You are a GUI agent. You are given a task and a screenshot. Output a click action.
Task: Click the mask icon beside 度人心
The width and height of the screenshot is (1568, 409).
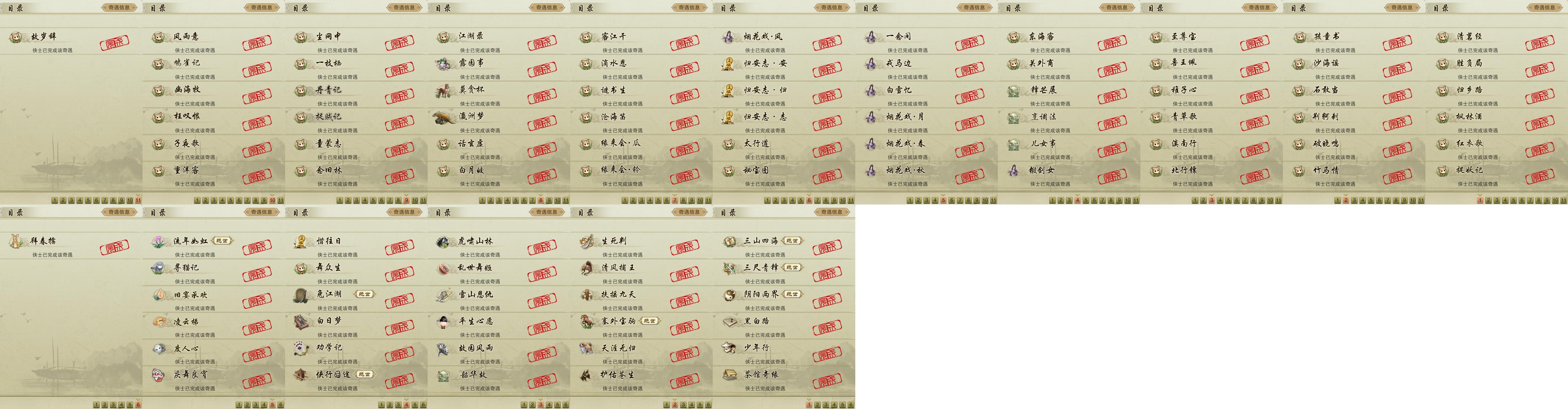[158, 349]
